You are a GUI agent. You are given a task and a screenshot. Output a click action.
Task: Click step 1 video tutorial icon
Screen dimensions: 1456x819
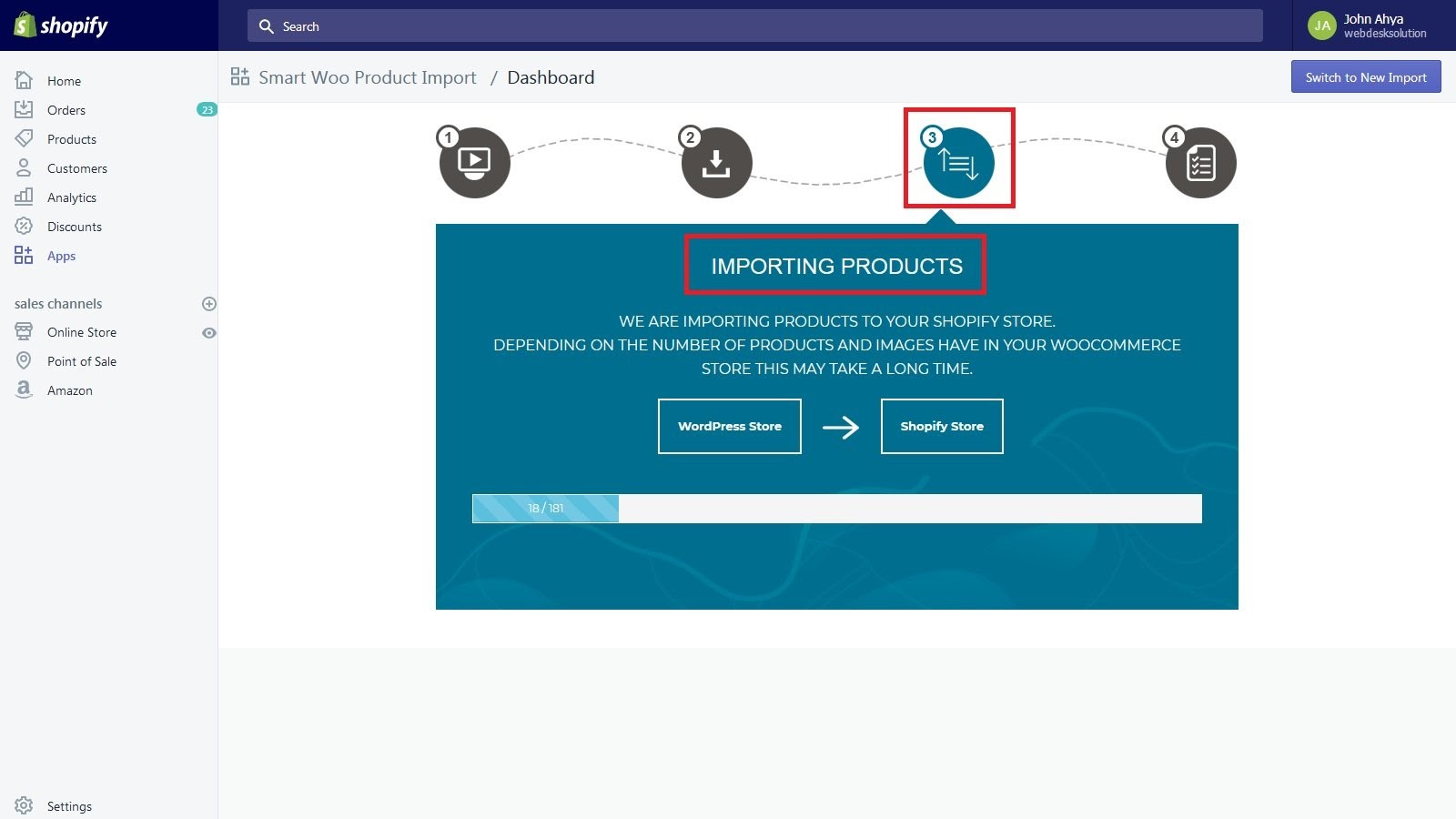[474, 163]
